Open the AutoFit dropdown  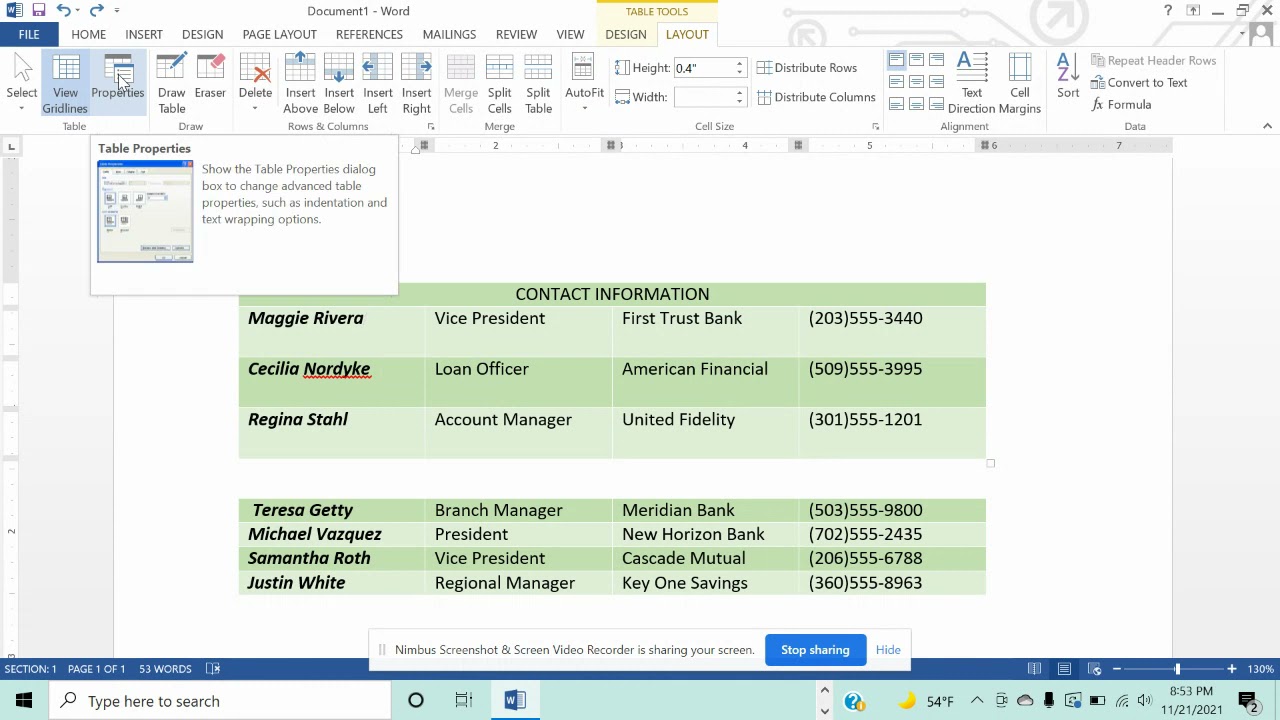pyautogui.click(x=584, y=84)
